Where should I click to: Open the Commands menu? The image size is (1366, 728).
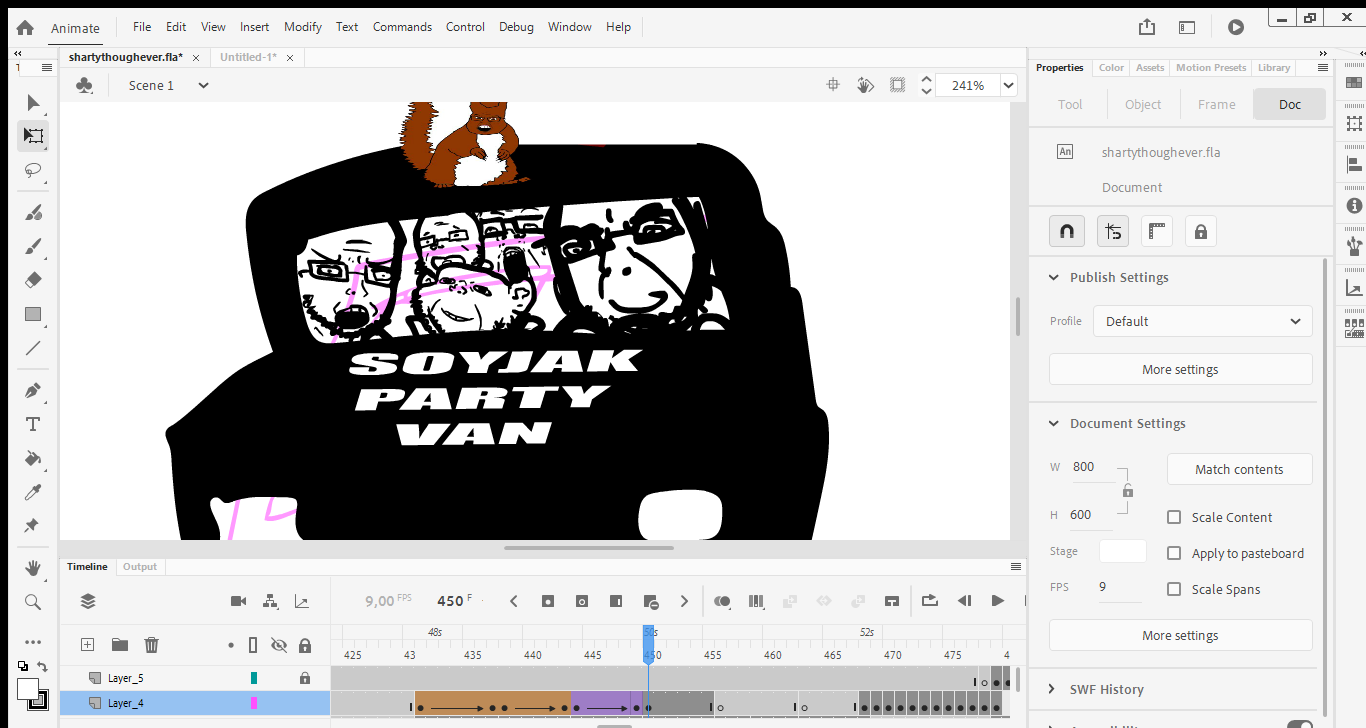[x=402, y=27]
